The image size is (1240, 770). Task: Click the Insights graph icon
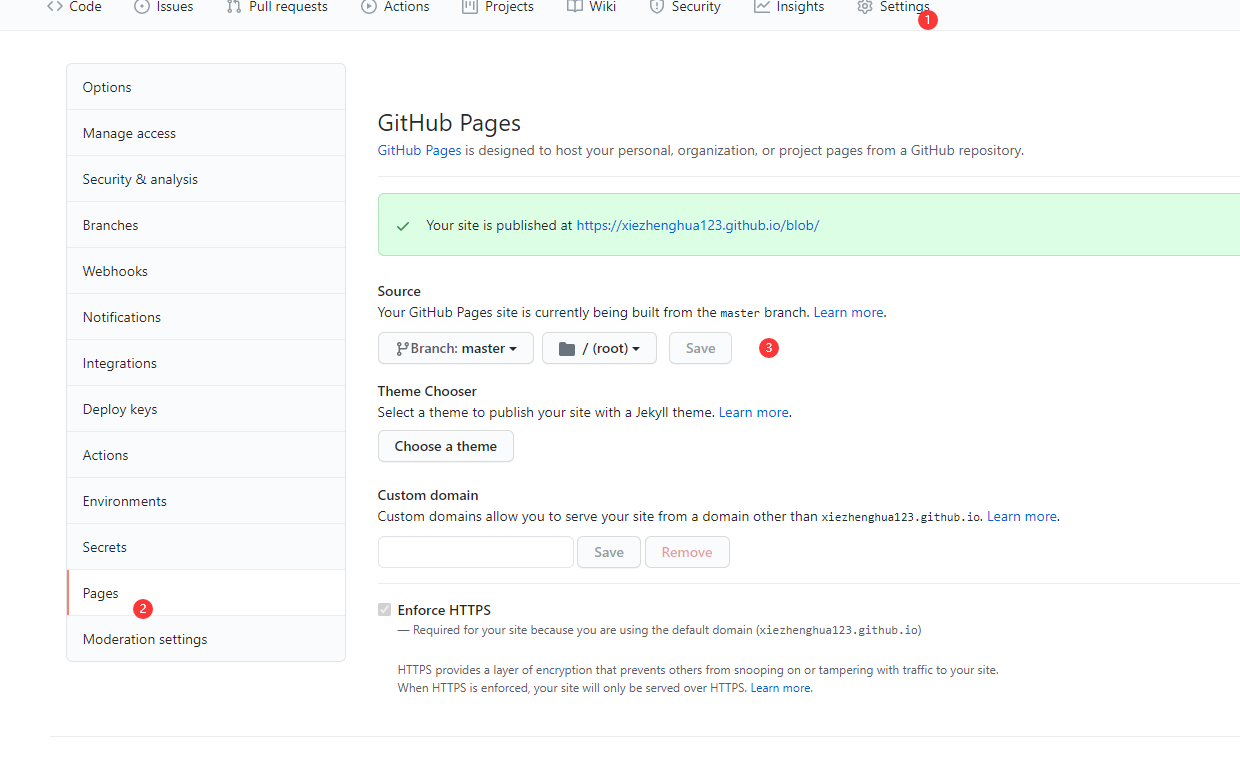(762, 7)
